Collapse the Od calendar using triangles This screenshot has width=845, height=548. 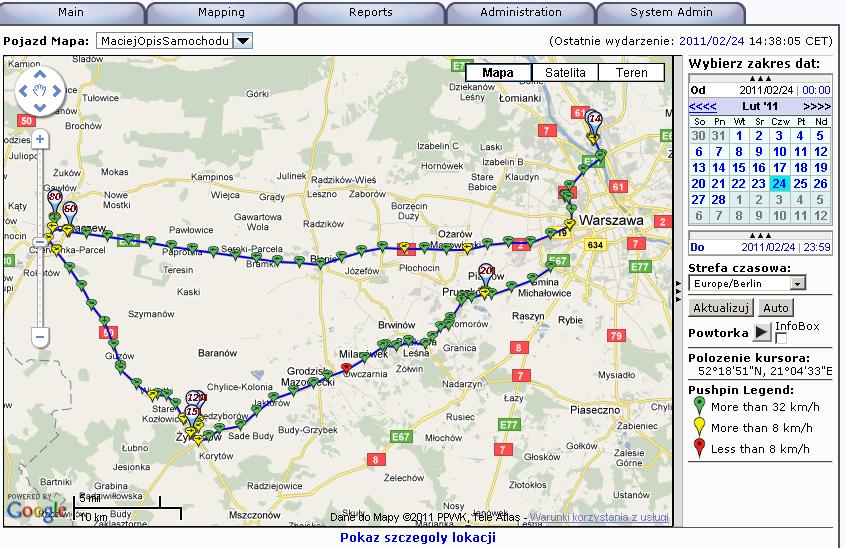coord(760,78)
